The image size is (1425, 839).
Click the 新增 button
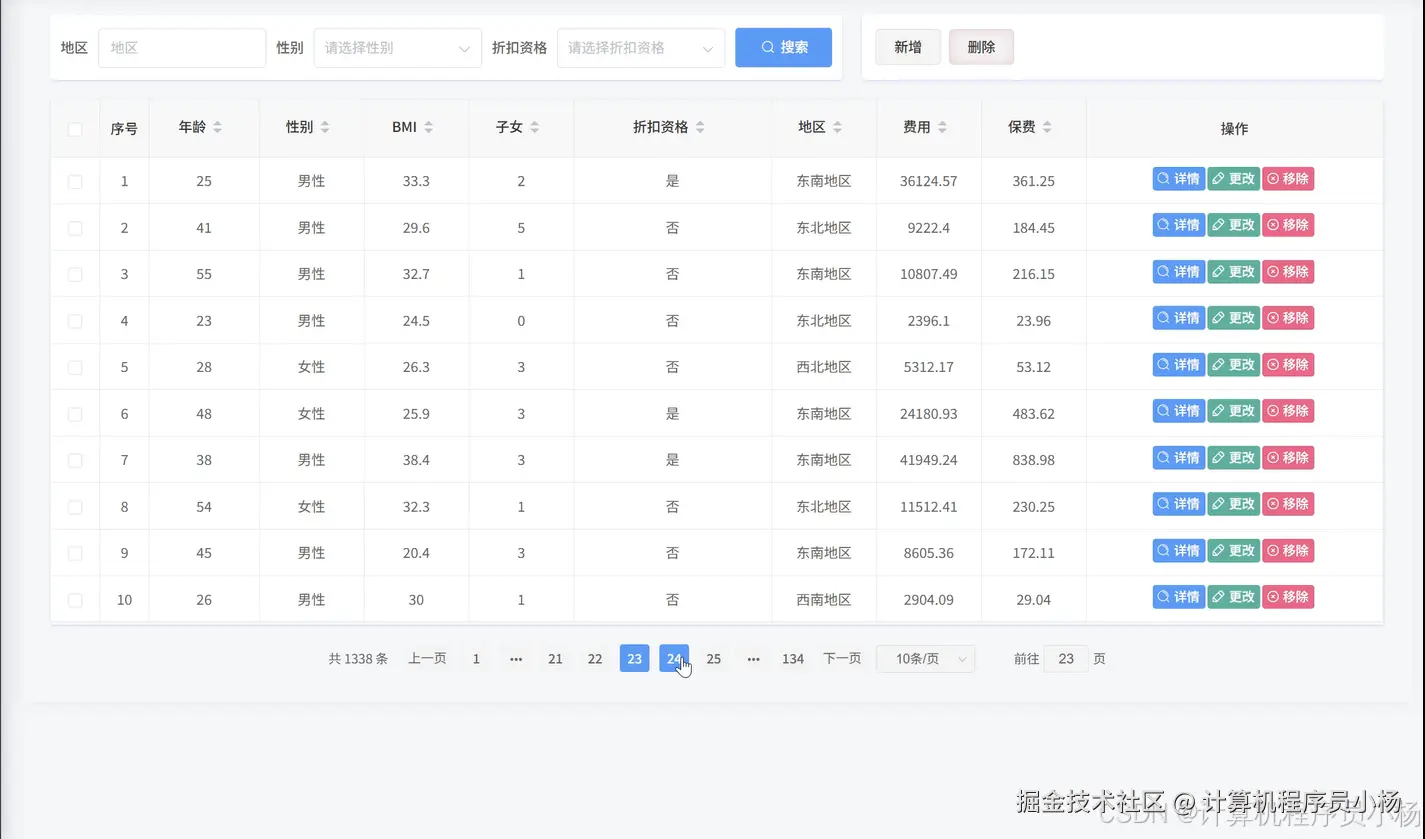(908, 47)
